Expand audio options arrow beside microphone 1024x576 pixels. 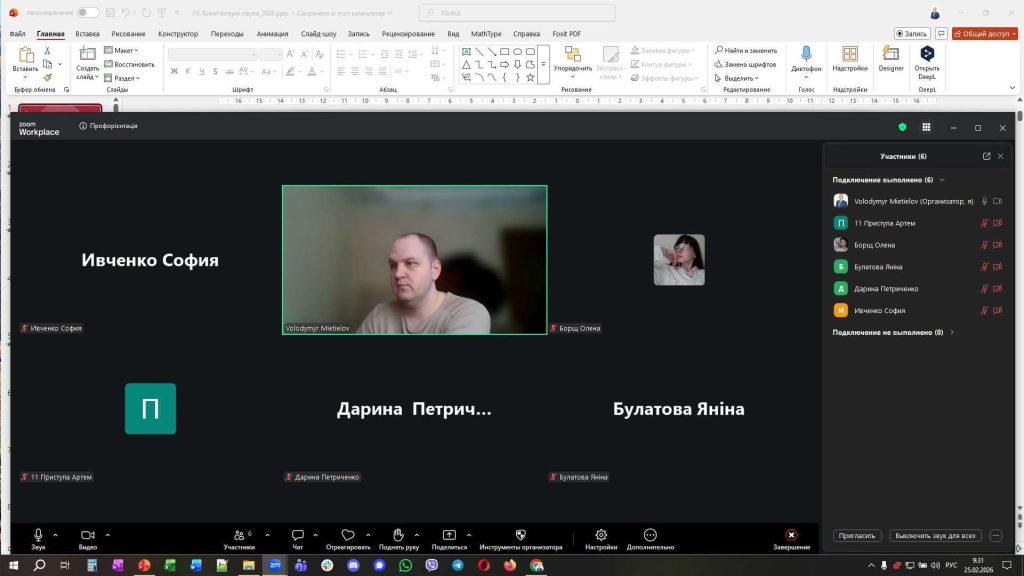click(x=56, y=534)
